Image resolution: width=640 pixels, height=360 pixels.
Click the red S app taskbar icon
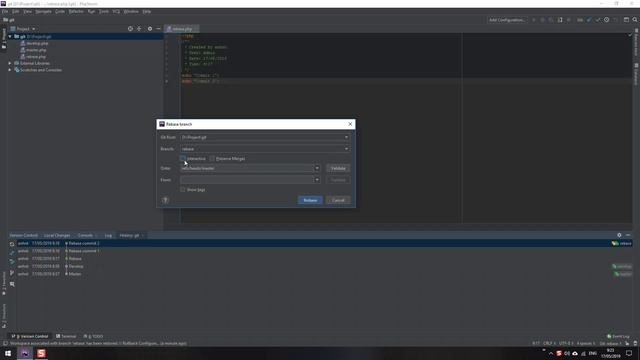pos(41,353)
